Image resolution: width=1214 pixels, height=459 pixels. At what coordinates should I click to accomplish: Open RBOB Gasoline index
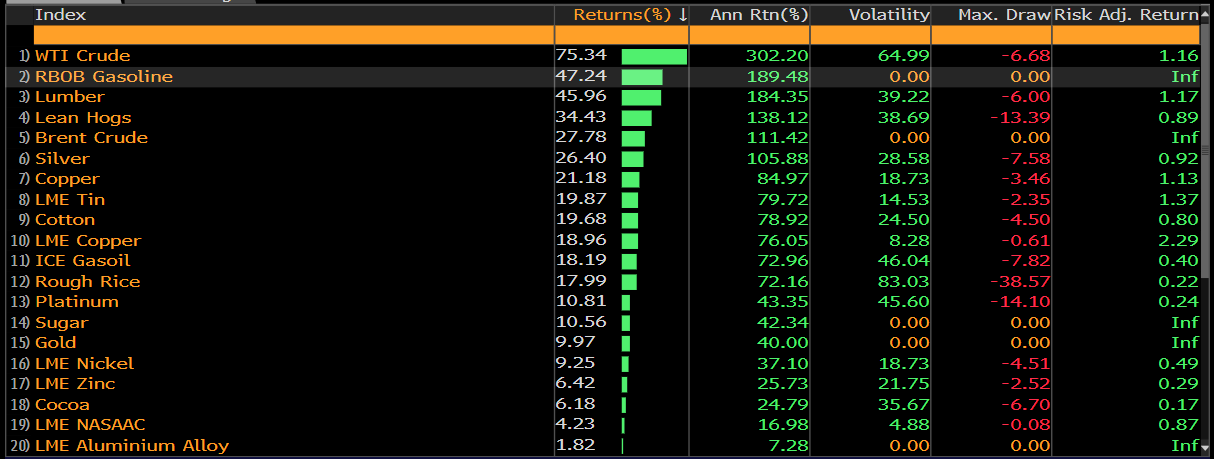104,77
